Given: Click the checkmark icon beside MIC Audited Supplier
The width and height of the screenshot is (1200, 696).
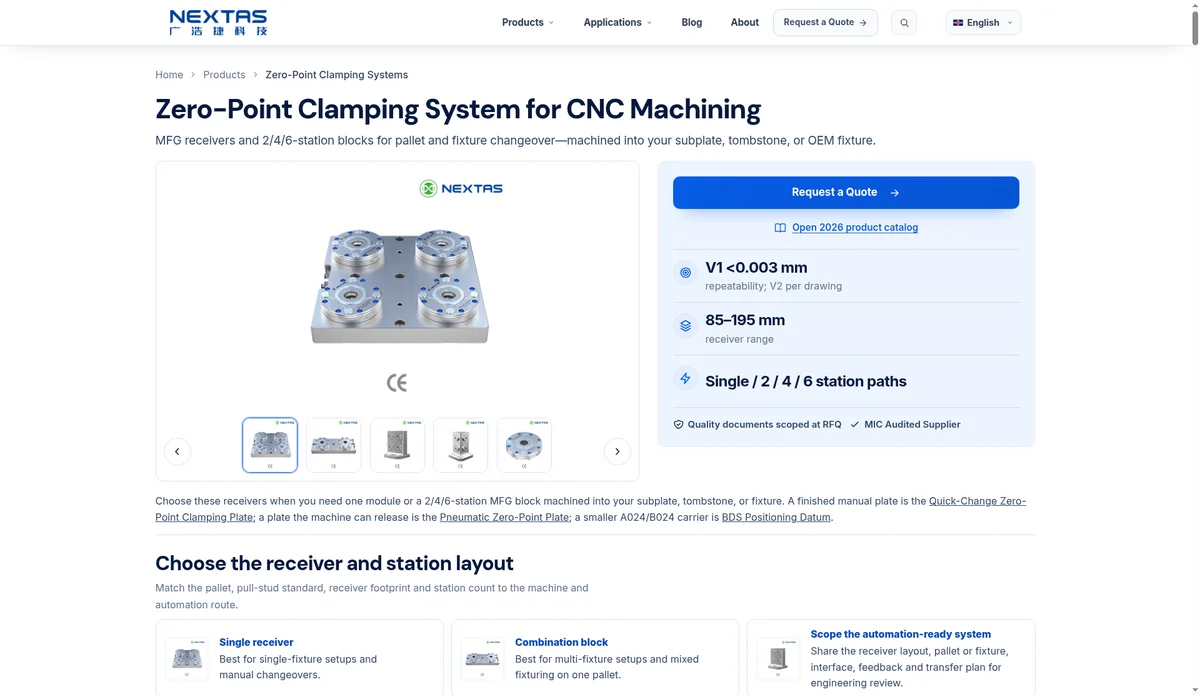Looking at the screenshot, I should click(x=855, y=425).
